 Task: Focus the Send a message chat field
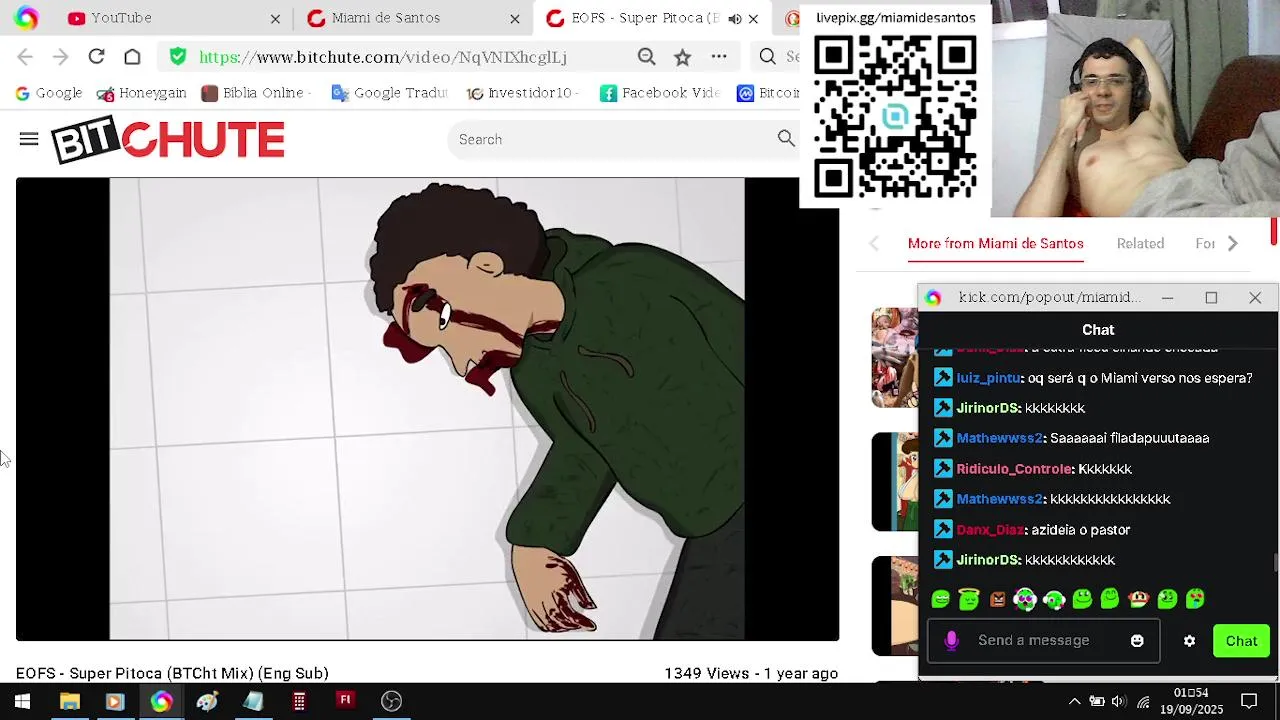point(1043,641)
